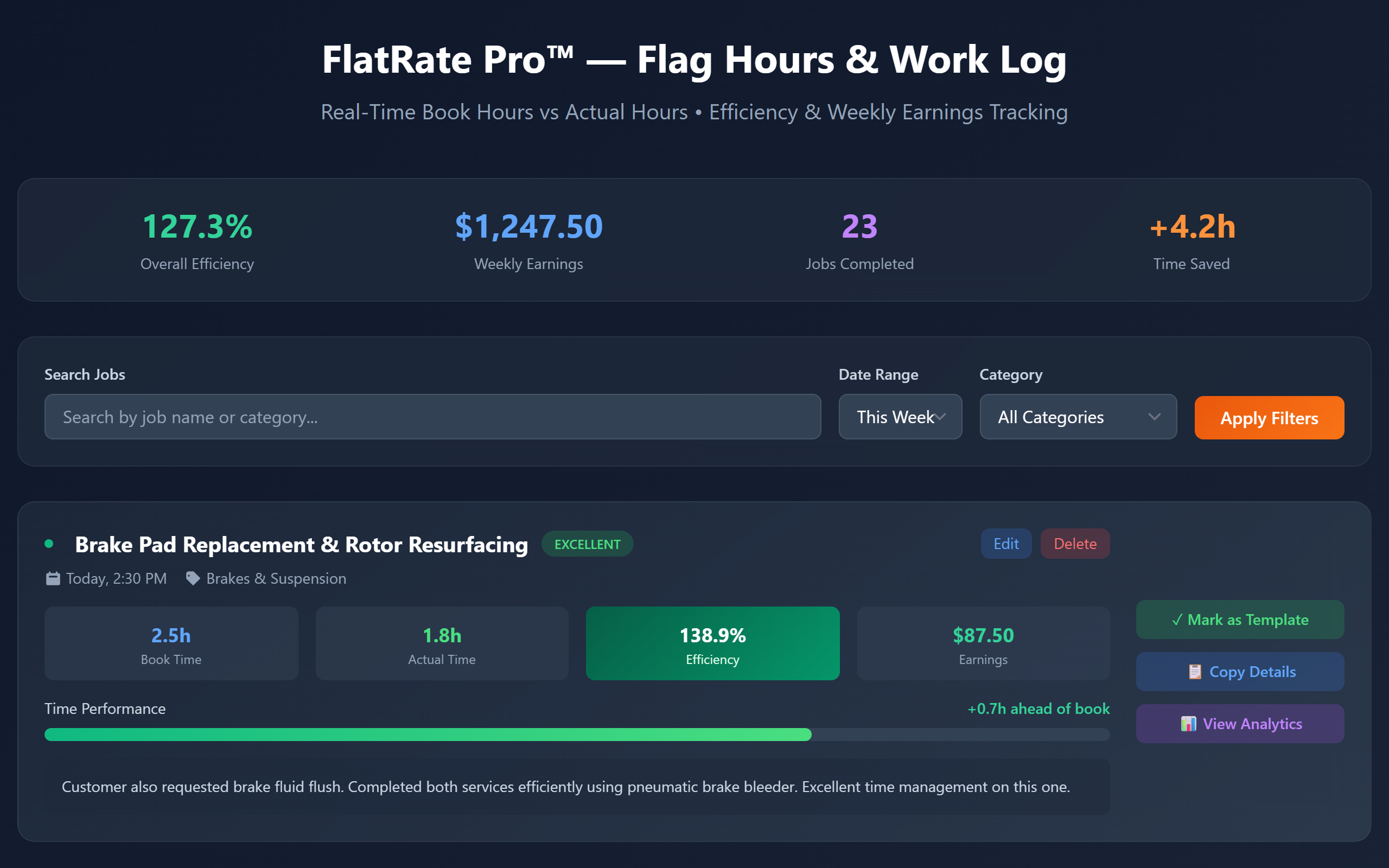Click the $87.50 Earnings tile
Image resolution: width=1389 pixels, height=868 pixels.
pos(983,643)
